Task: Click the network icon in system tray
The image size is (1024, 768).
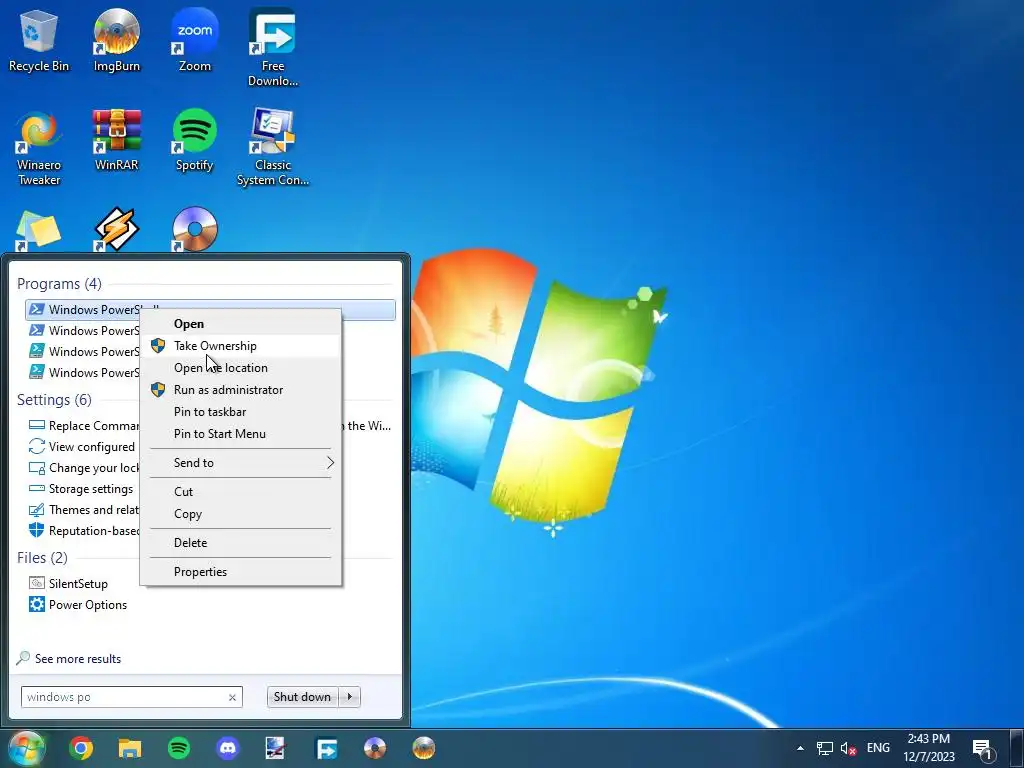Action: [825, 748]
